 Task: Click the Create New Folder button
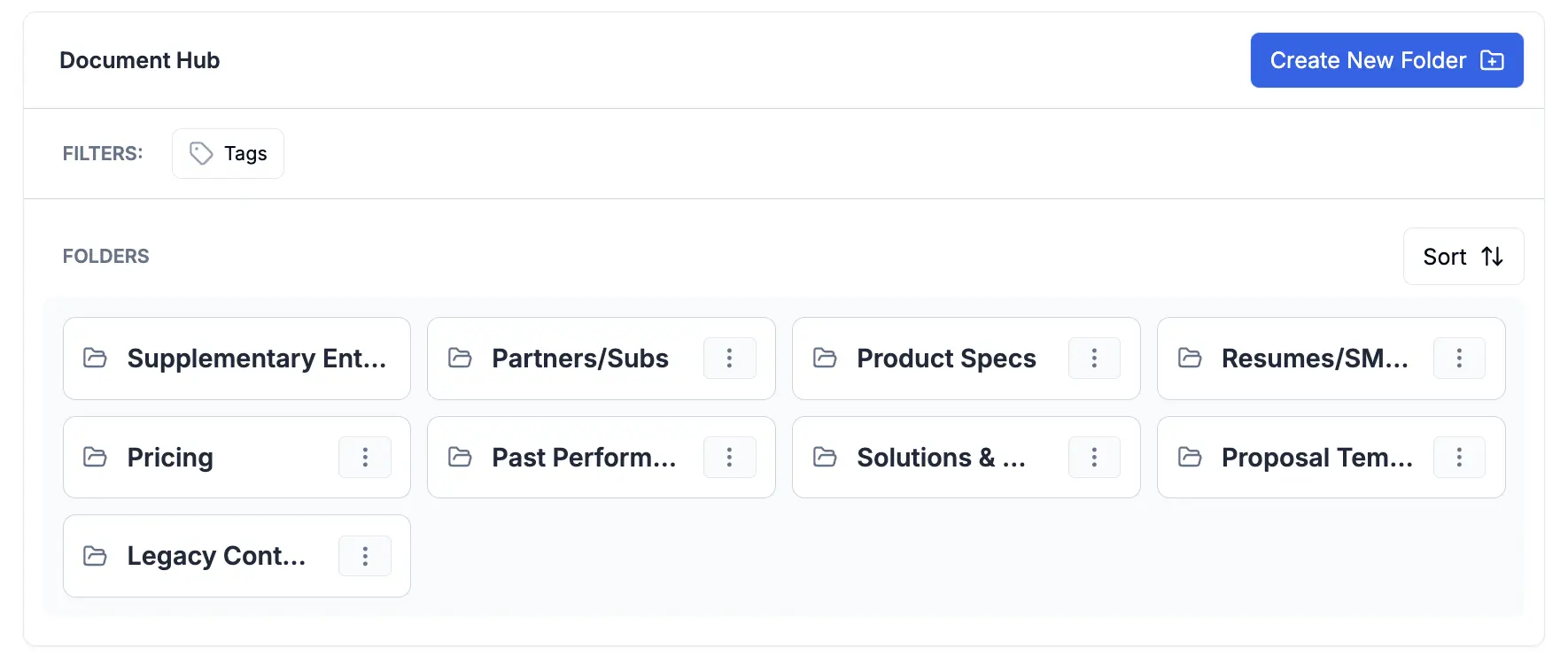1386,60
